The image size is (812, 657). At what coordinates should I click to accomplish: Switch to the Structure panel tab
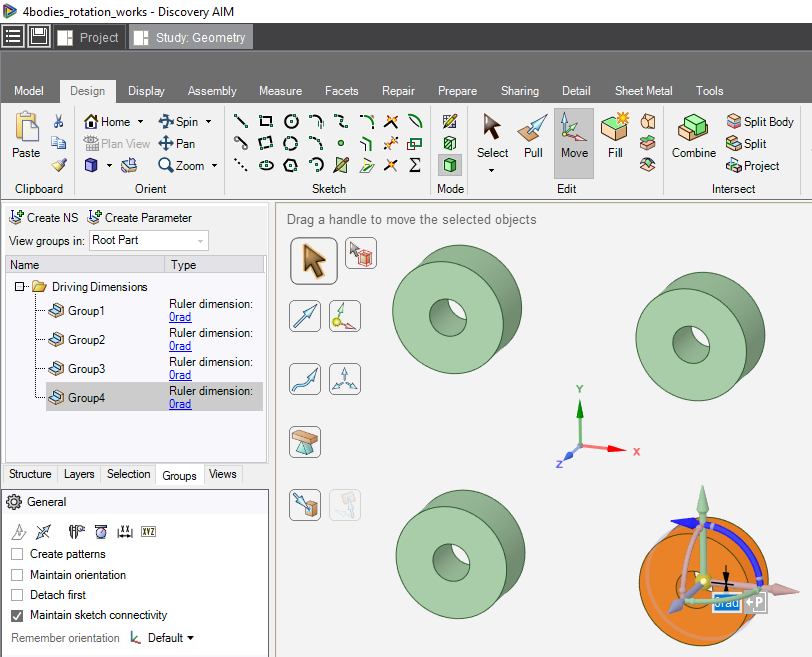(30, 474)
